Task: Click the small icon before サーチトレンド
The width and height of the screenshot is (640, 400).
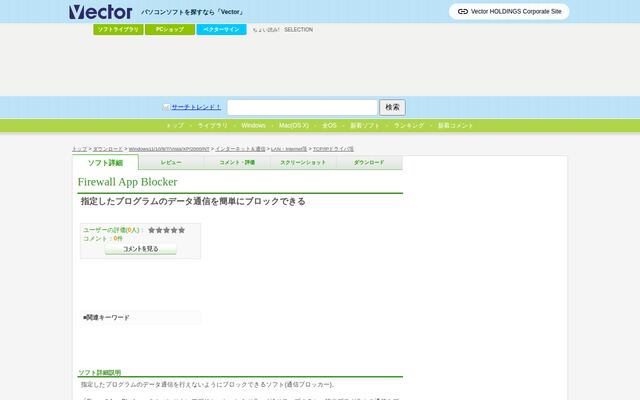Action: (166, 107)
